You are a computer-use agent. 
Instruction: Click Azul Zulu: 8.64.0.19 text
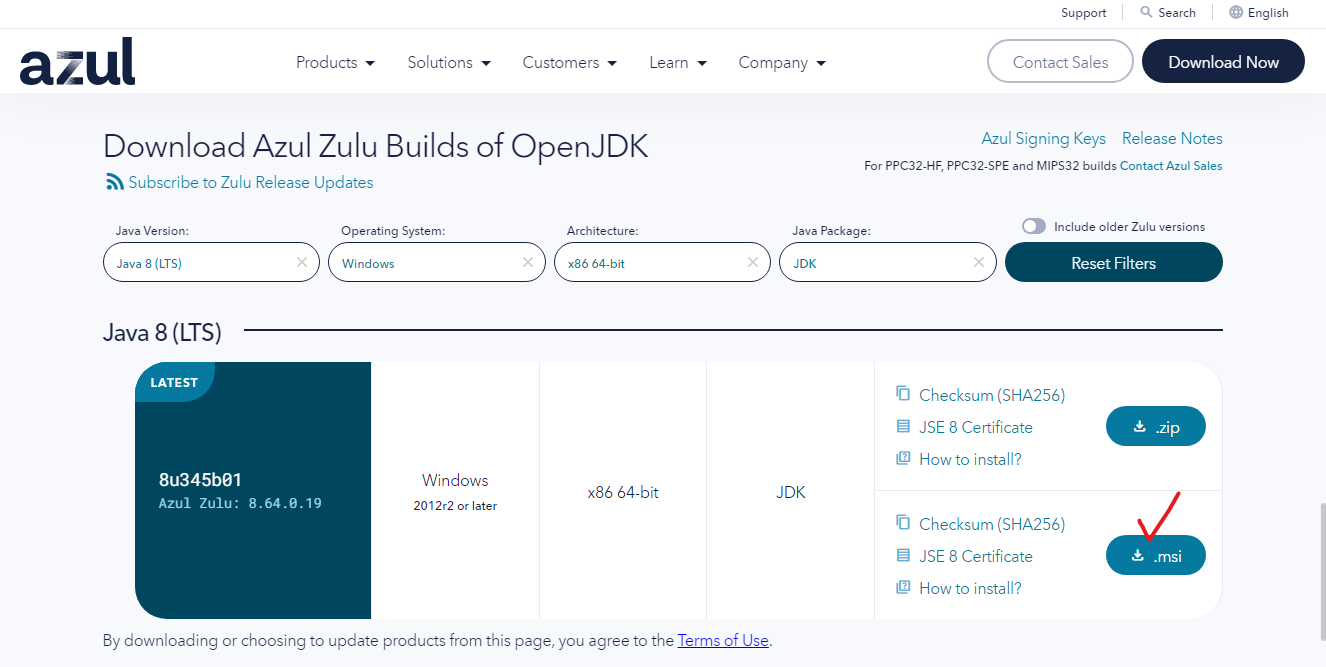pos(240,504)
